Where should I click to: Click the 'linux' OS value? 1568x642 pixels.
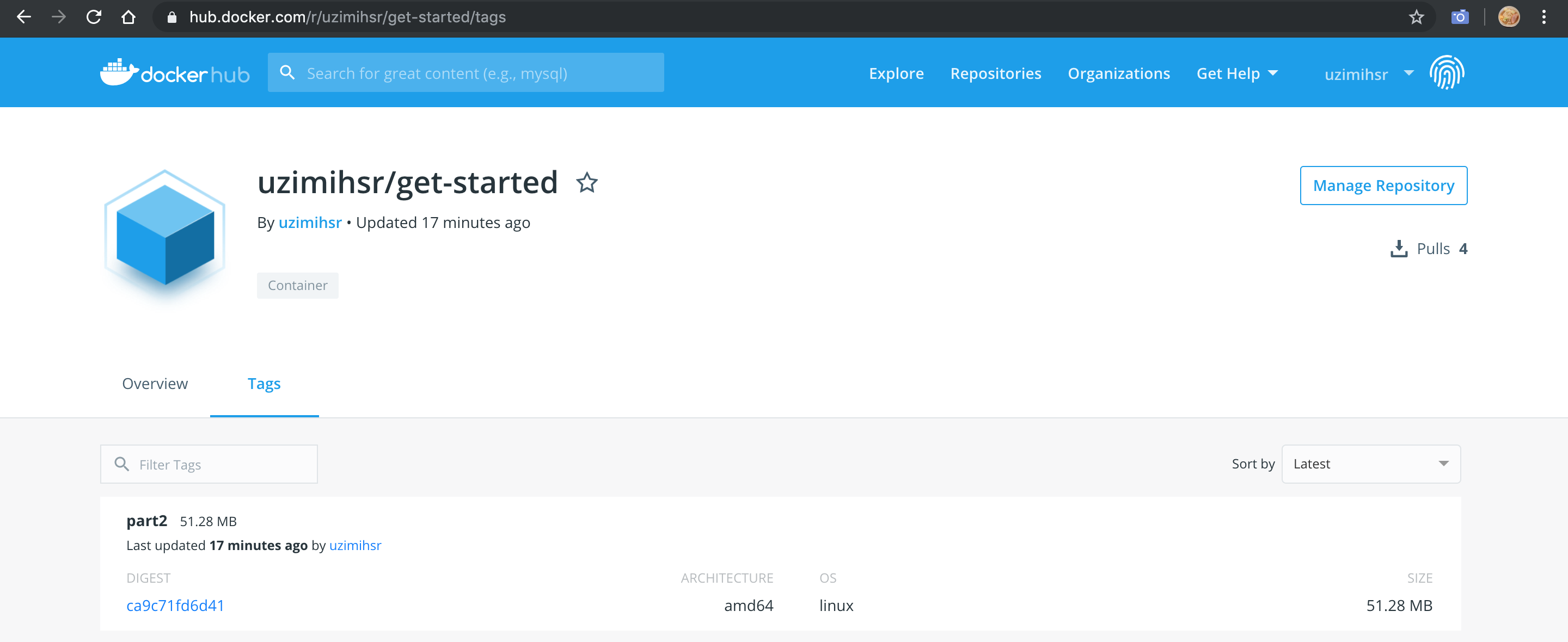point(836,606)
